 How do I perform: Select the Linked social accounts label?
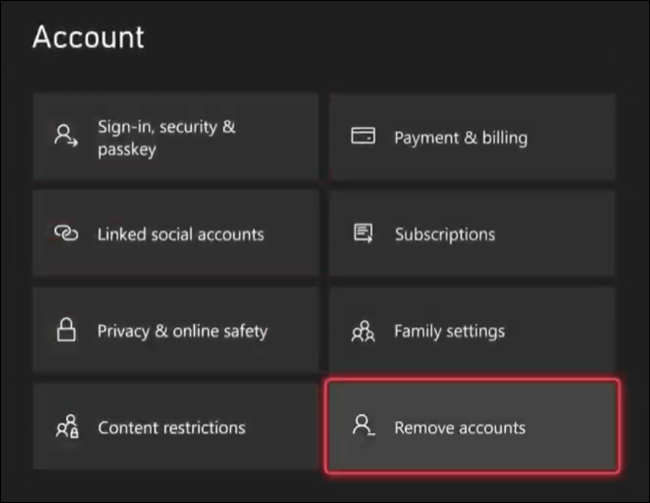180,235
